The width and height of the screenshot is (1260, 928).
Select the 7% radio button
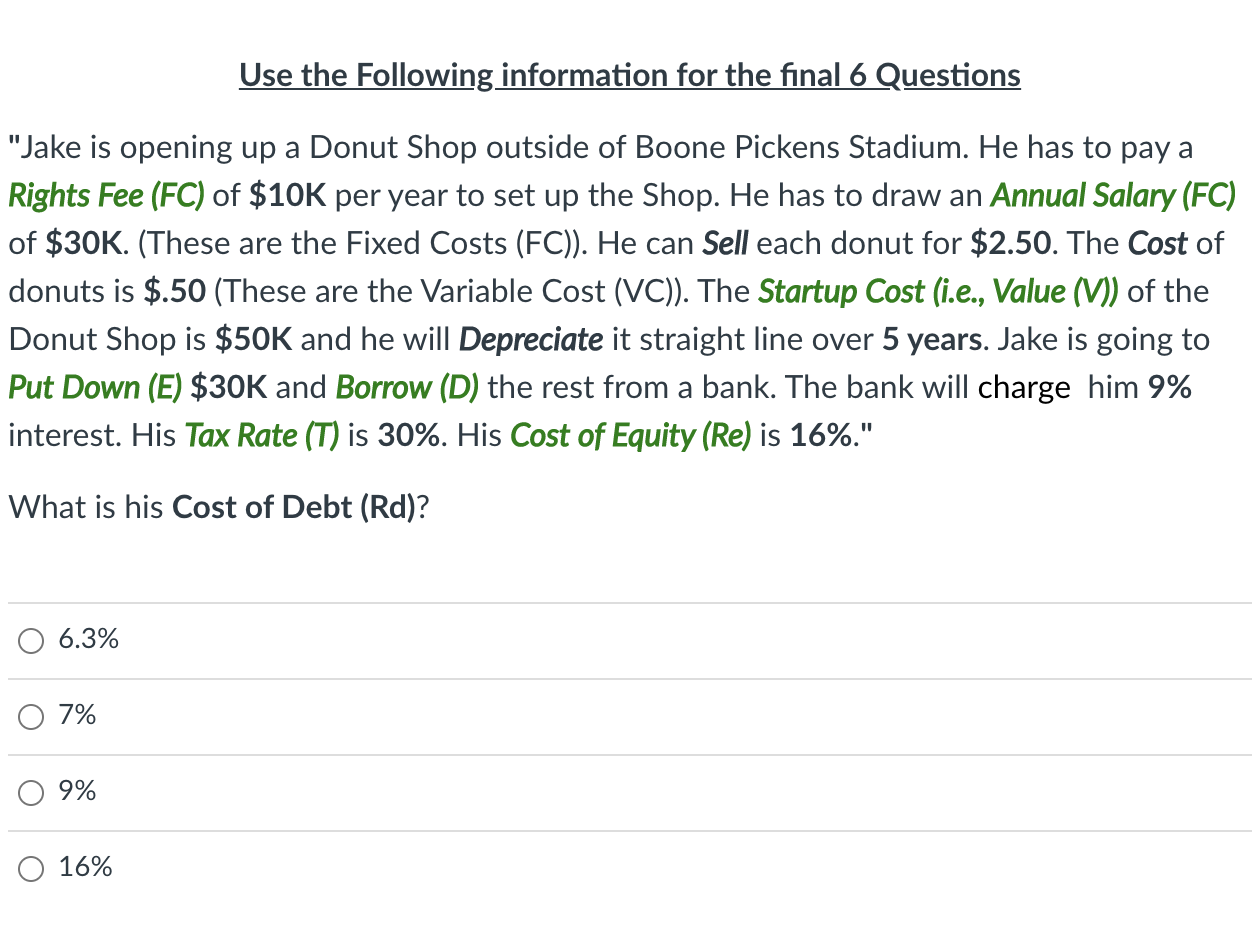pos(31,716)
